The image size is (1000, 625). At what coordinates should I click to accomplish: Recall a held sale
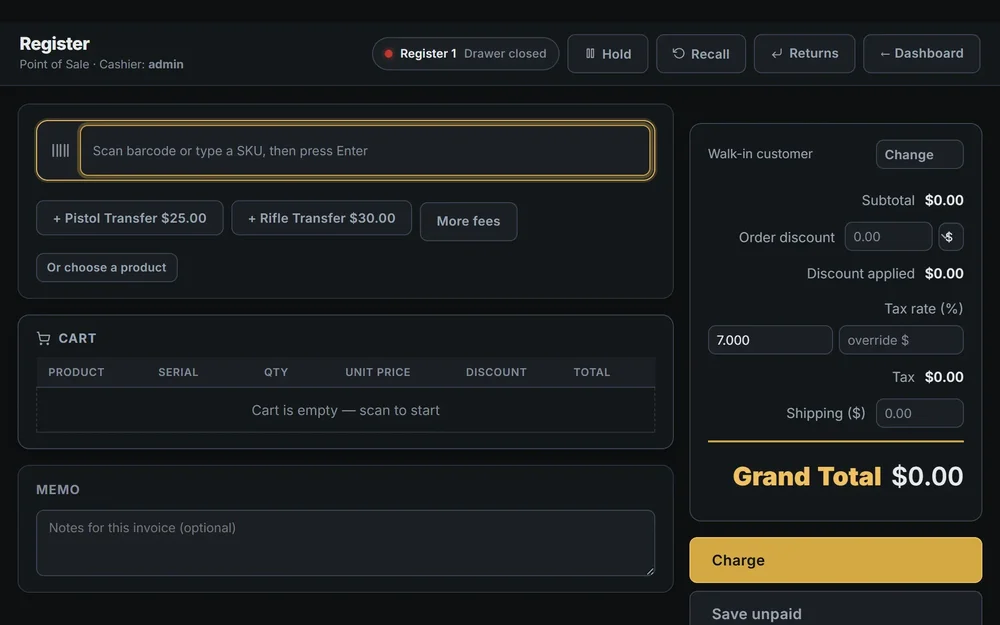(x=701, y=54)
